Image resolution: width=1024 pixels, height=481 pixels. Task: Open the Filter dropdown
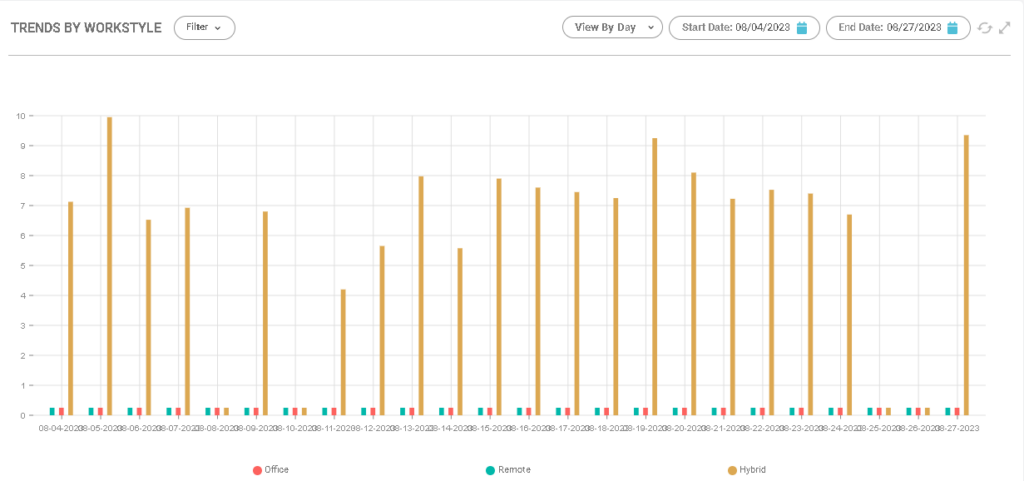pos(204,28)
